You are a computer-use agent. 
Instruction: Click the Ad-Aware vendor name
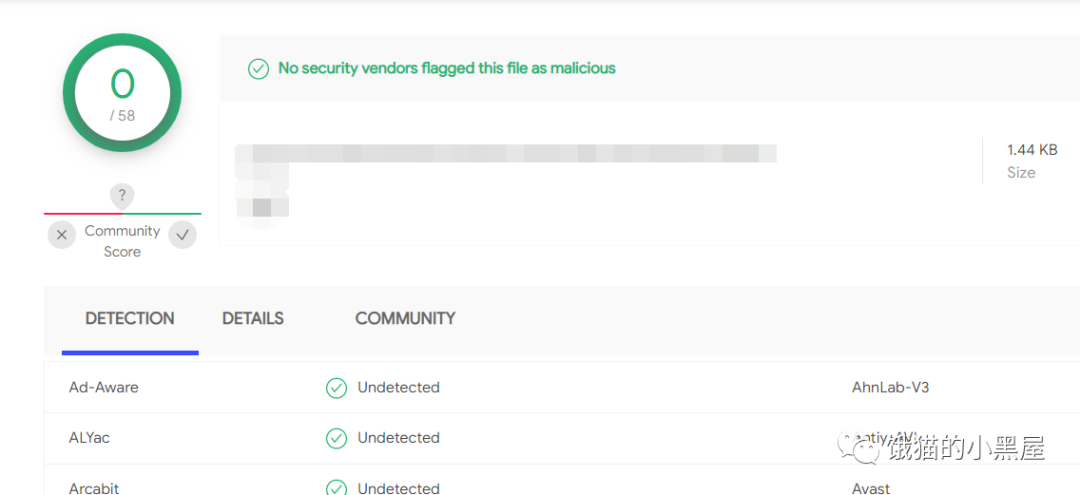click(x=104, y=388)
